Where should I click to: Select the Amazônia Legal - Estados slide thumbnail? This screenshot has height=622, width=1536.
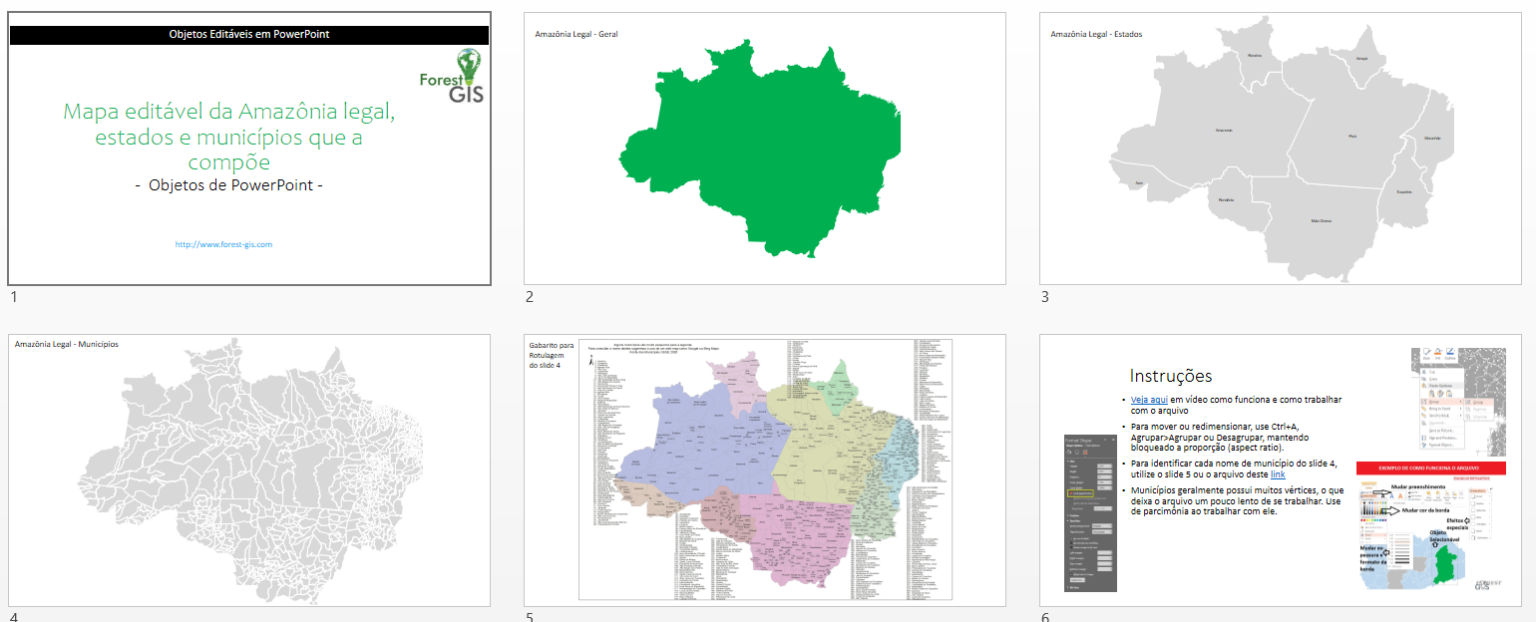pyautogui.click(x=1290, y=145)
